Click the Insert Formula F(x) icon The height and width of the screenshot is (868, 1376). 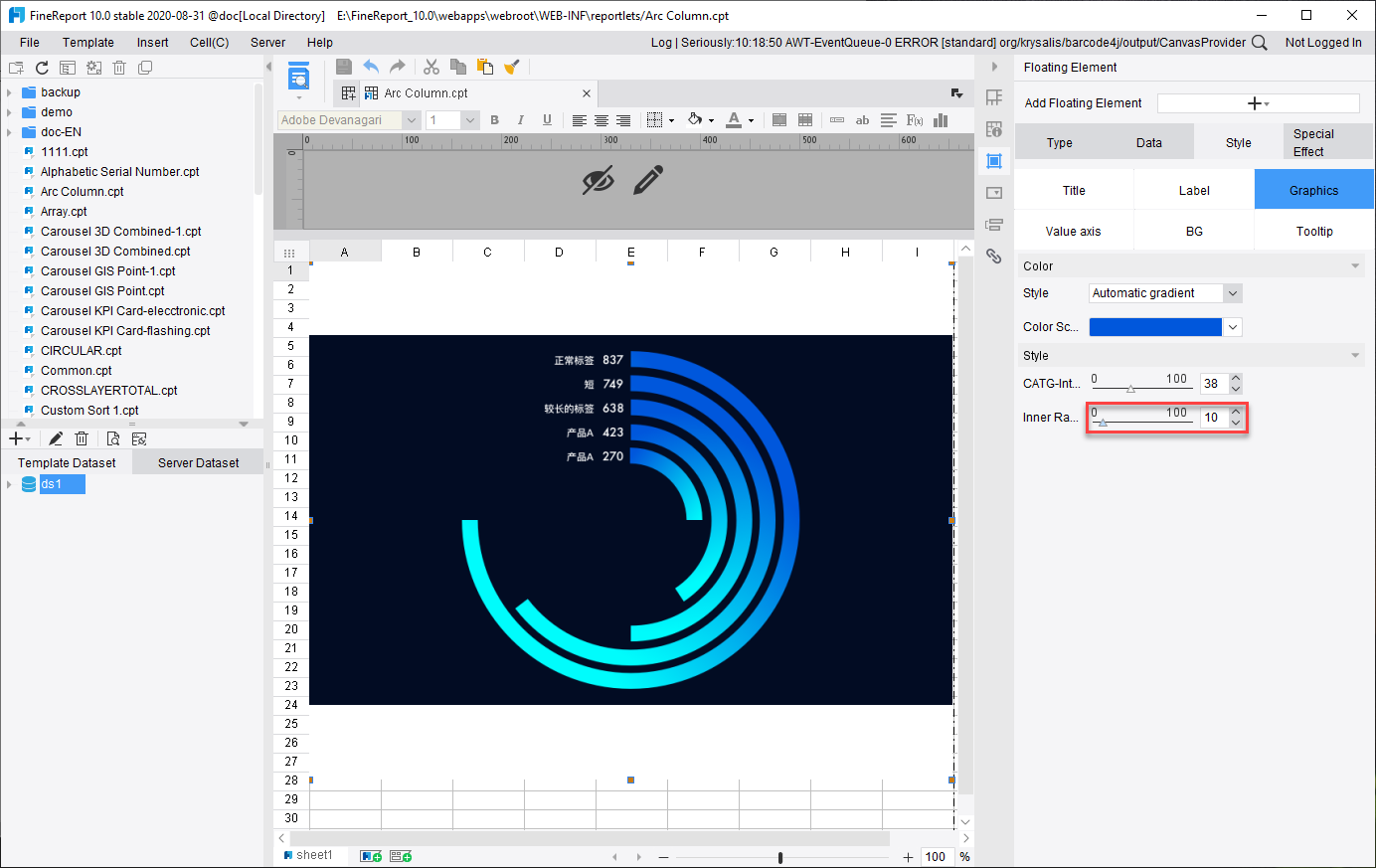pos(915,120)
